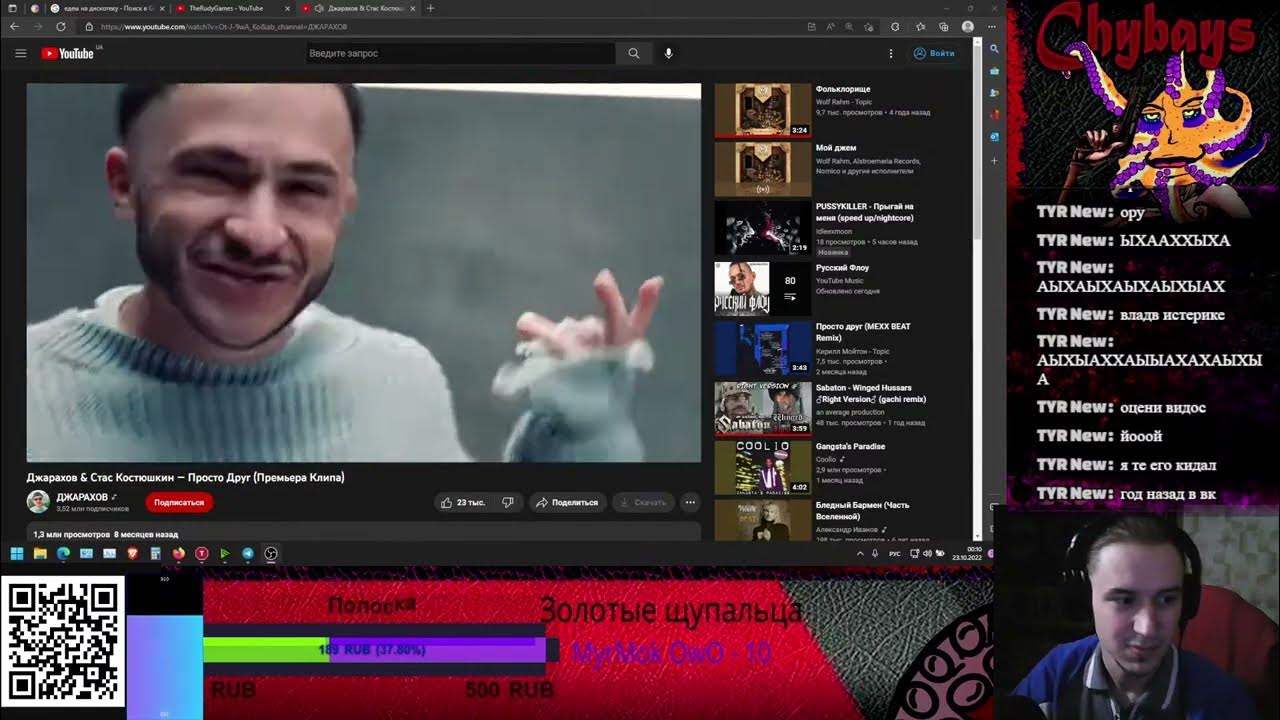Image resolution: width=1280 pixels, height=720 pixels.
Task: Show hidden tray icons chevron
Action: point(860,553)
